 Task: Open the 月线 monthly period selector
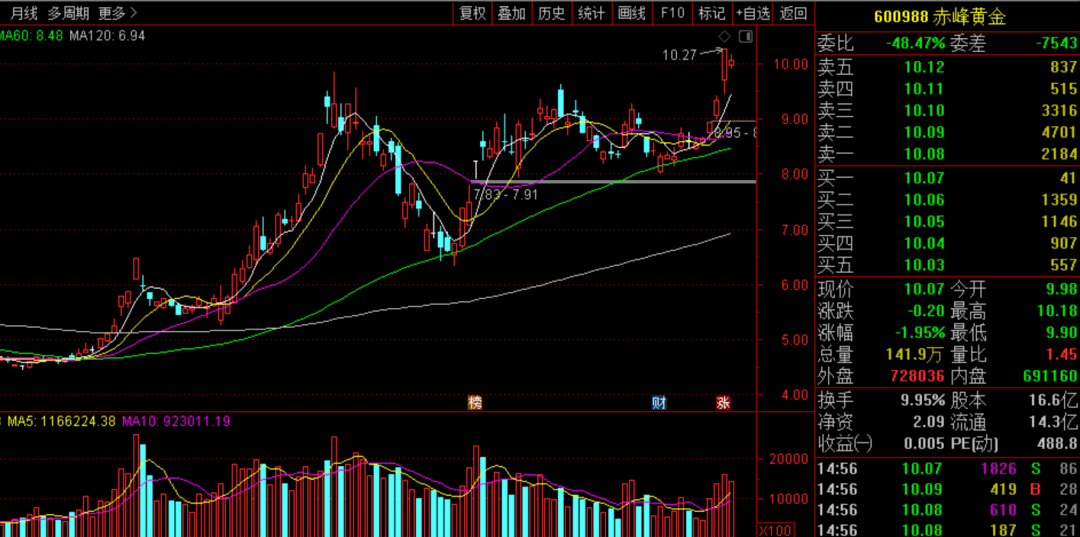[24, 13]
